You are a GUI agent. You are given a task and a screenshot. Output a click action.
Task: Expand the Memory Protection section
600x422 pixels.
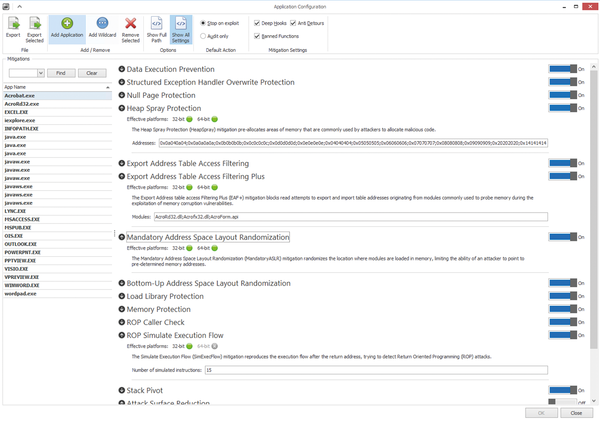[x=122, y=309]
